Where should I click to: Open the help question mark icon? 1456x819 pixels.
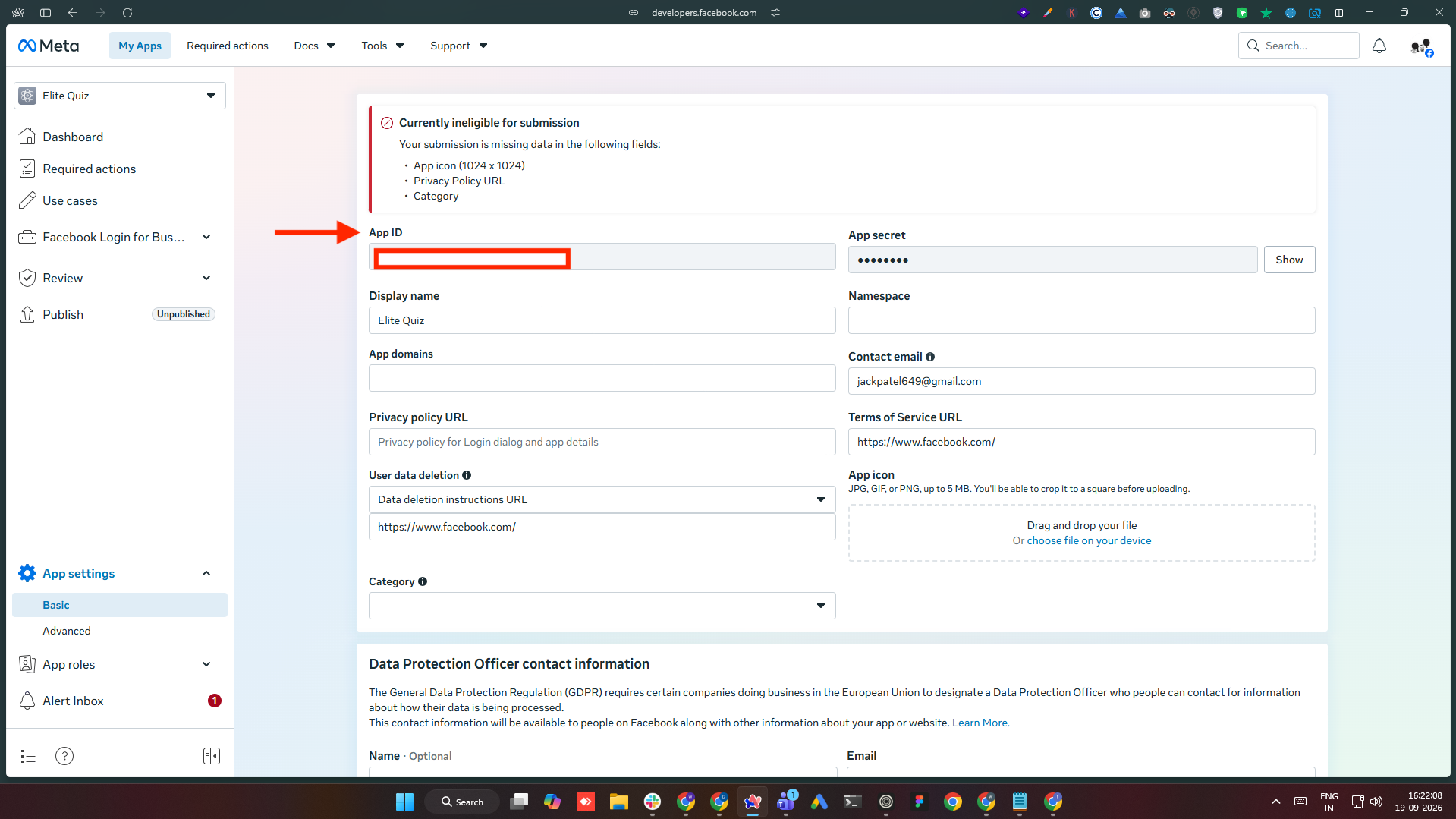click(x=64, y=756)
